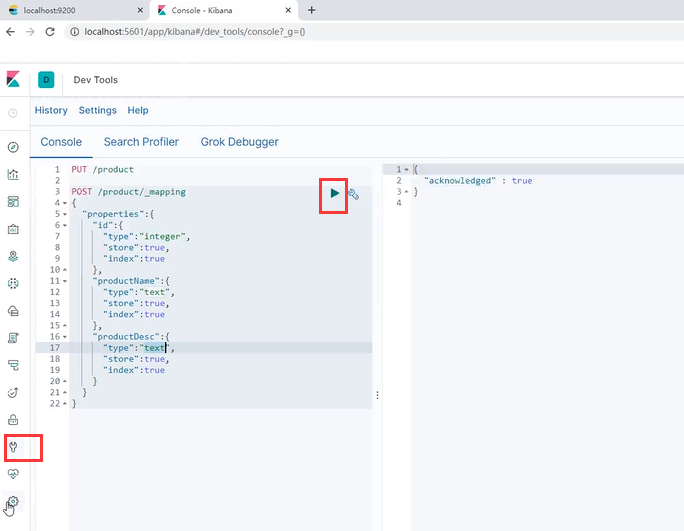Run the request with green play button
Image resolution: width=684 pixels, height=531 pixels.
point(335,193)
